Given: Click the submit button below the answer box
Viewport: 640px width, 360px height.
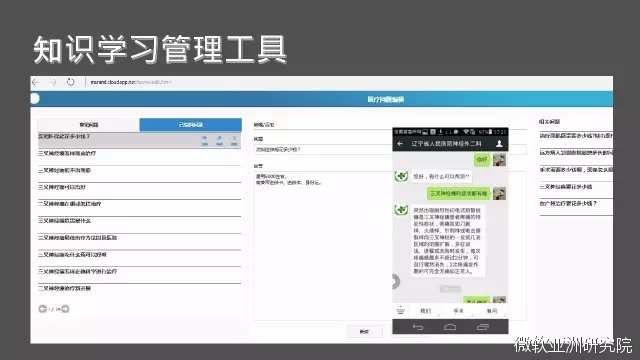Looking at the screenshot, I should pos(365,331).
